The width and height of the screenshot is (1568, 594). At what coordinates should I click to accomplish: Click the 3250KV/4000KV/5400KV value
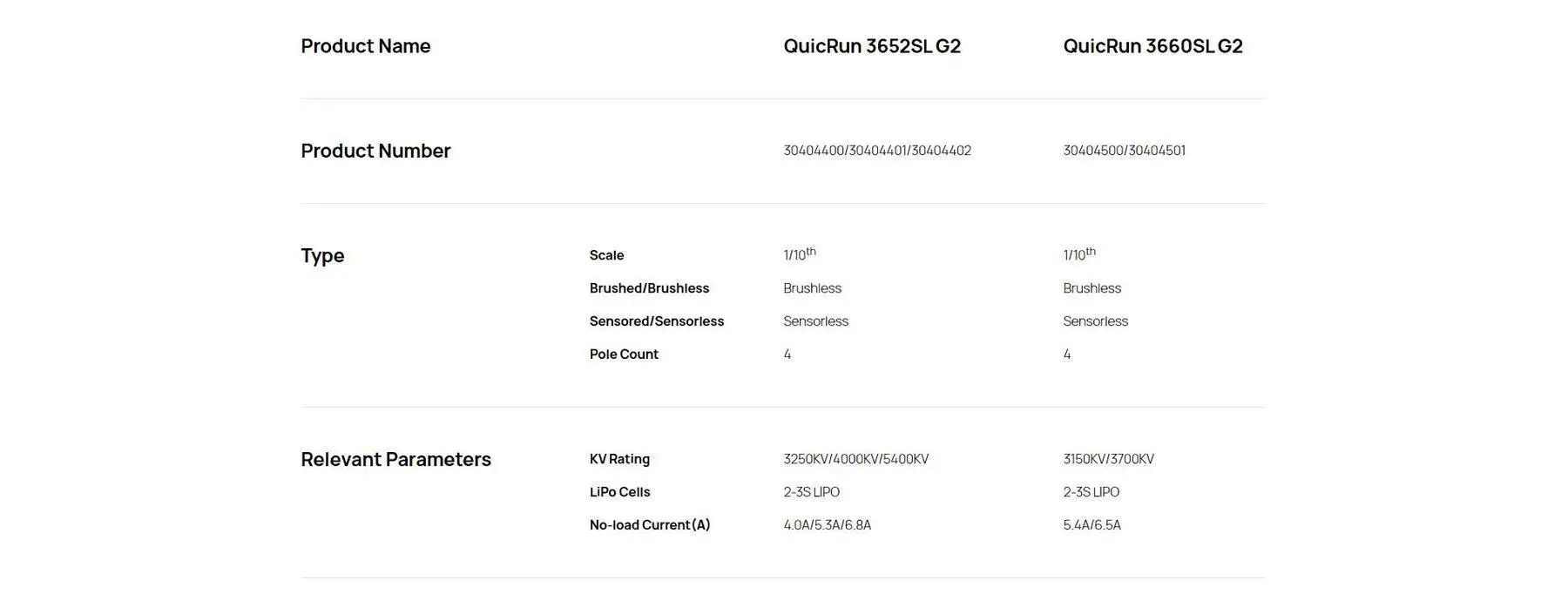tap(855, 459)
